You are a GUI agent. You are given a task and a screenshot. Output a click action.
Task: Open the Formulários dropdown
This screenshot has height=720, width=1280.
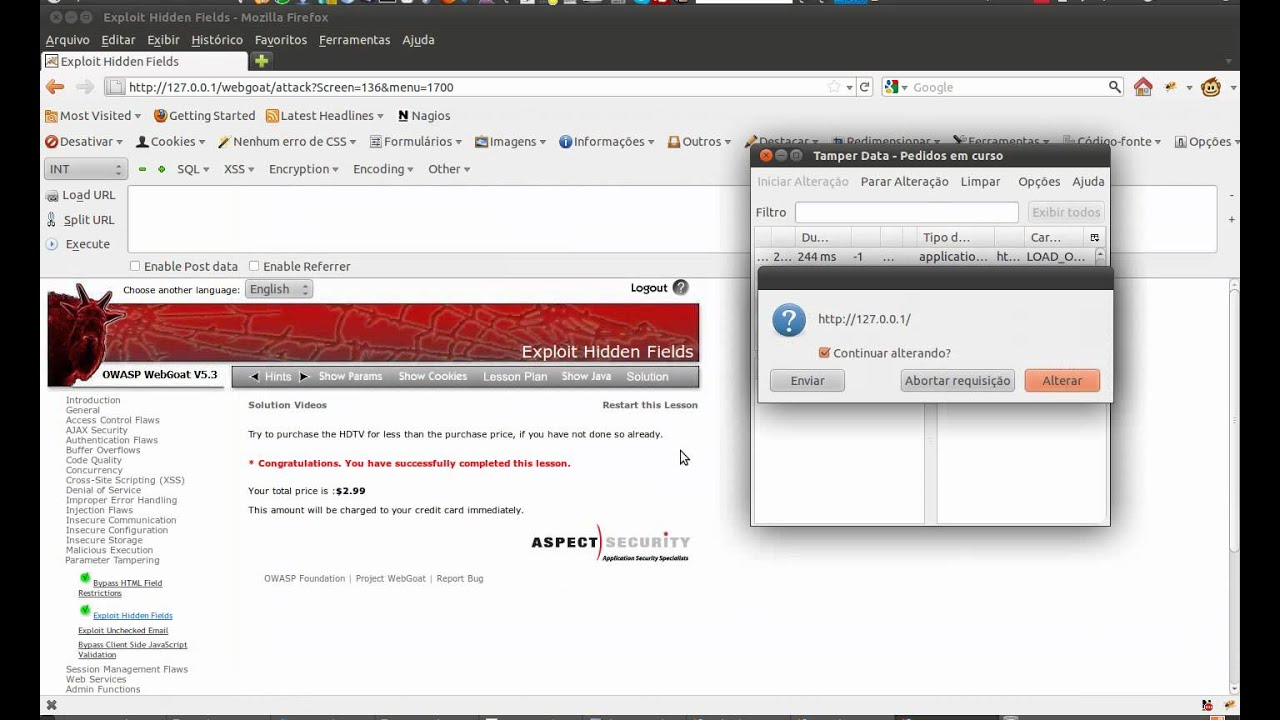pyautogui.click(x=416, y=142)
